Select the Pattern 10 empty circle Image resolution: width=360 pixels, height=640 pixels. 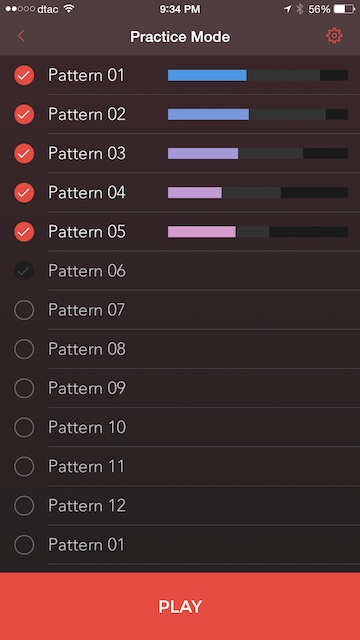pyautogui.click(x=24, y=427)
